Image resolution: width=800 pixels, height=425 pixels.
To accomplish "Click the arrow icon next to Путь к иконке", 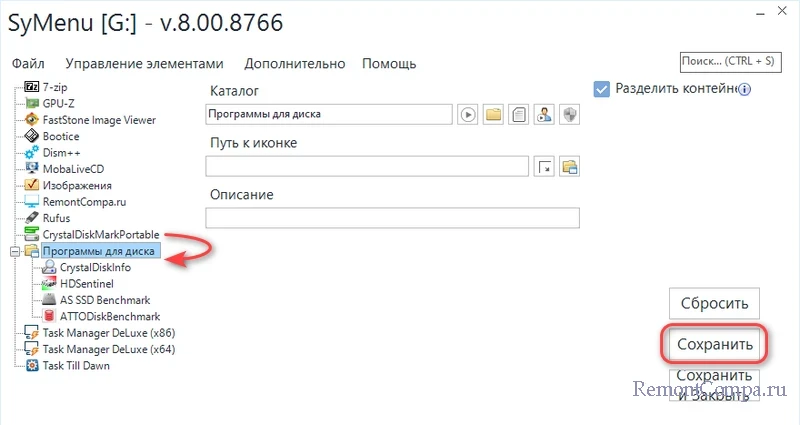I will click(x=545, y=166).
